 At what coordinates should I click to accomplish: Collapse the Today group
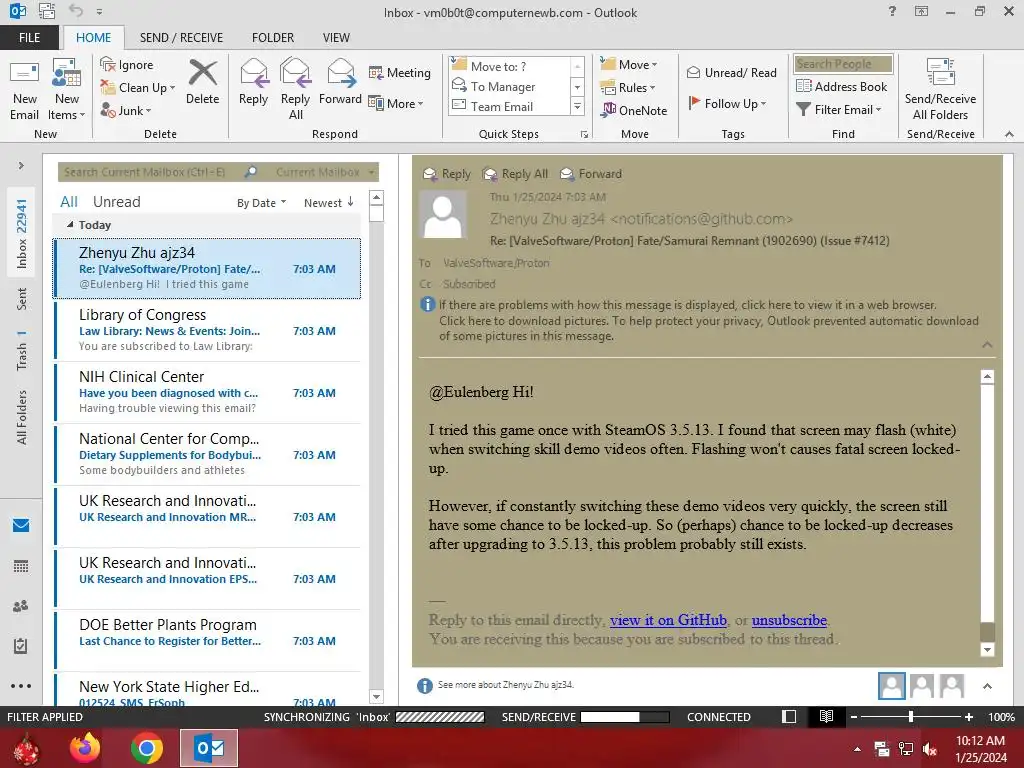click(x=70, y=225)
